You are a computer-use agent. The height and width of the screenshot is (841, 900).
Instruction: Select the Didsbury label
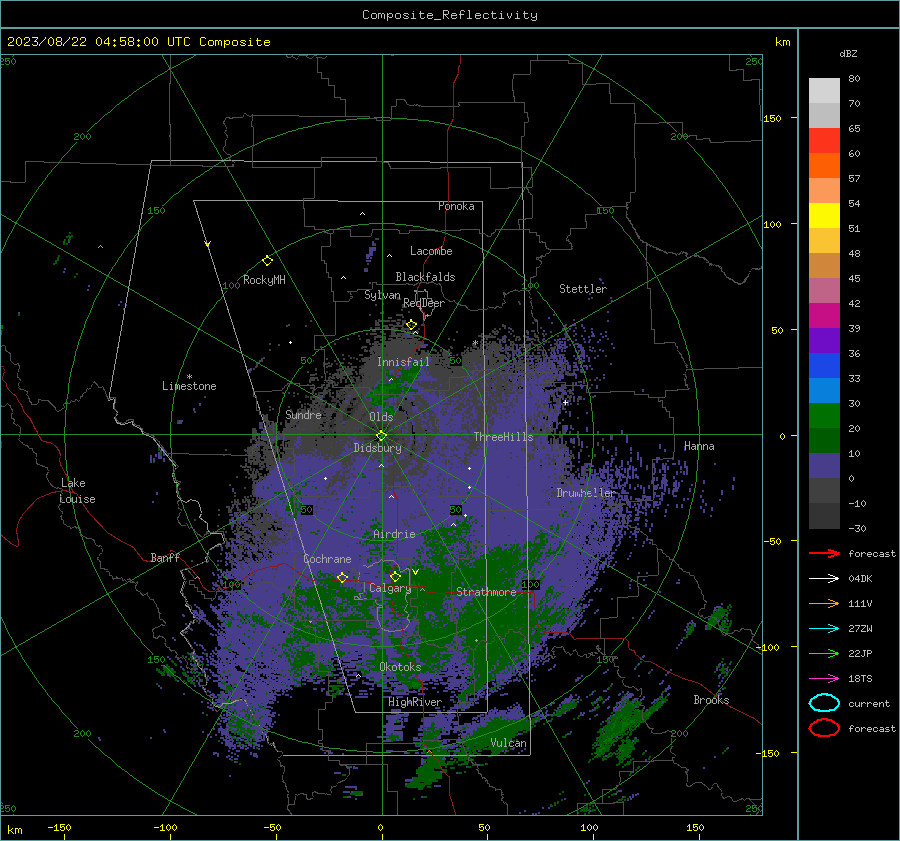[377, 448]
